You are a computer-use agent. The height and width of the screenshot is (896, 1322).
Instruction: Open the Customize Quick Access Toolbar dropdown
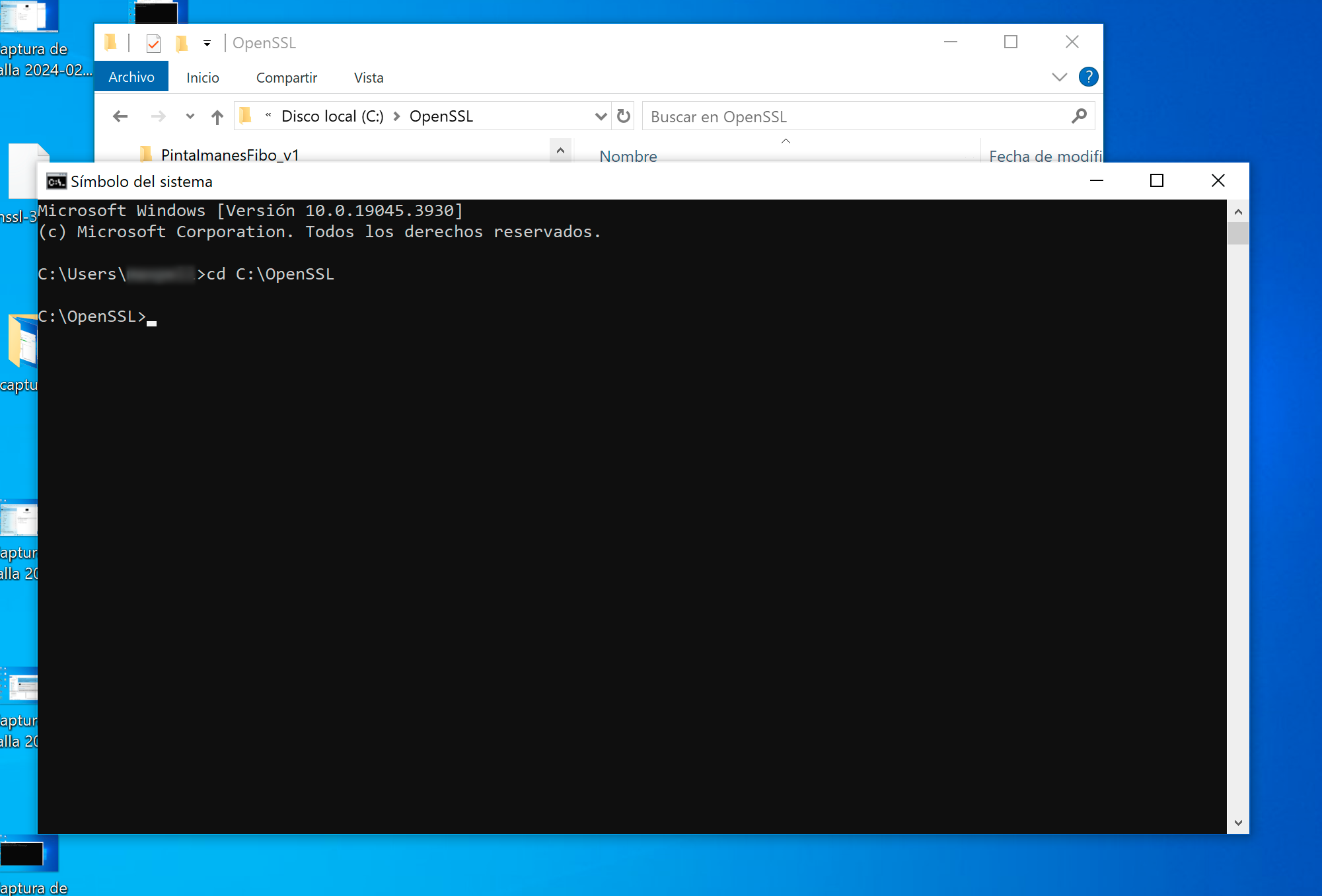[207, 44]
